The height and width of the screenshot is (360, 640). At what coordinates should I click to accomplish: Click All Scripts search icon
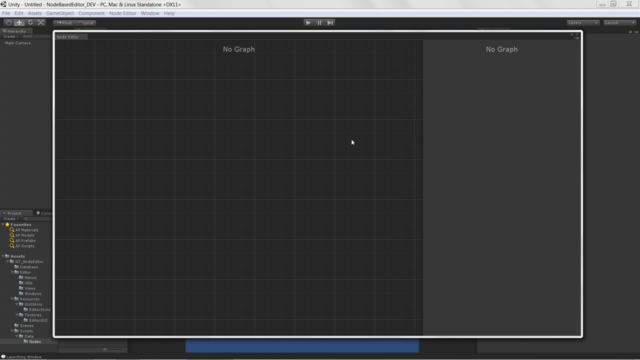click(x=12, y=246)
